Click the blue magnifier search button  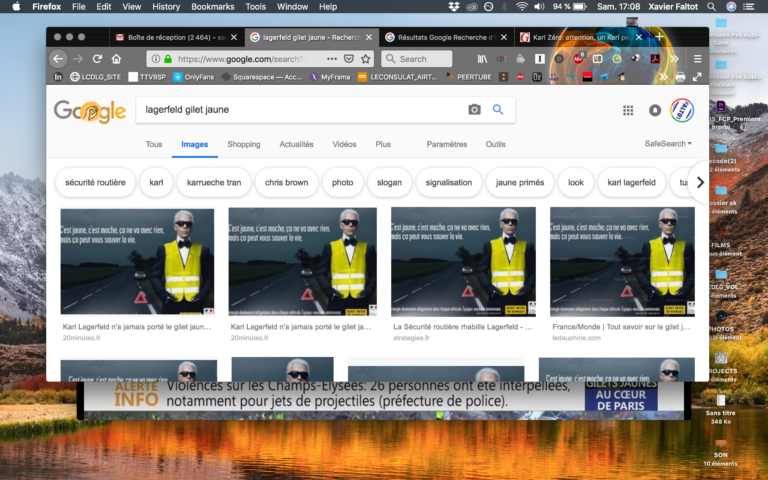click(x=498, y=110)
